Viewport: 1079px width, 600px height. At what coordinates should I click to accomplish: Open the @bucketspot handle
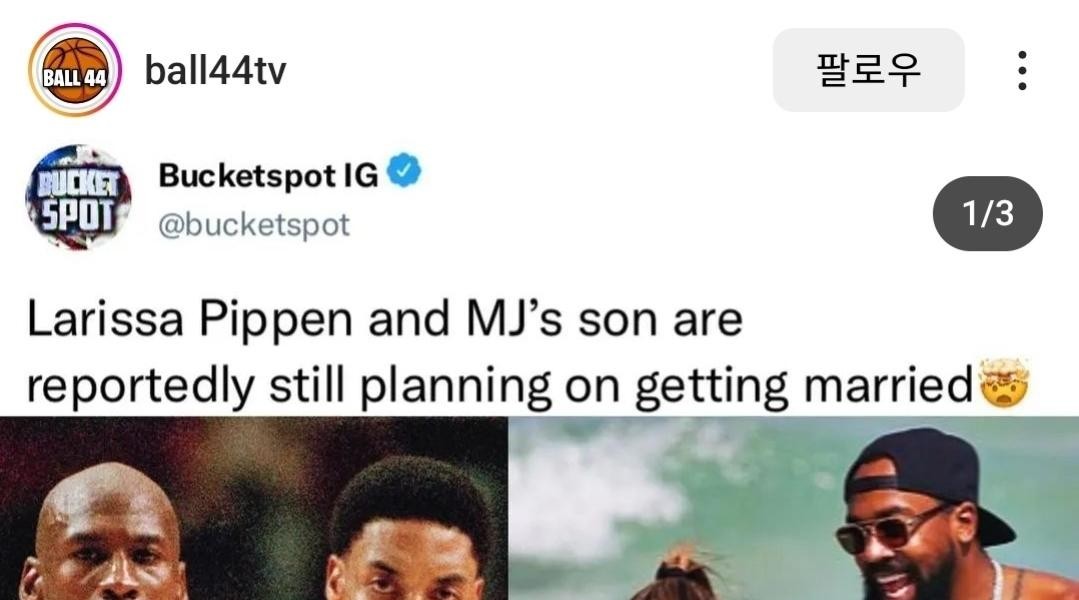(x=254, y=226)
